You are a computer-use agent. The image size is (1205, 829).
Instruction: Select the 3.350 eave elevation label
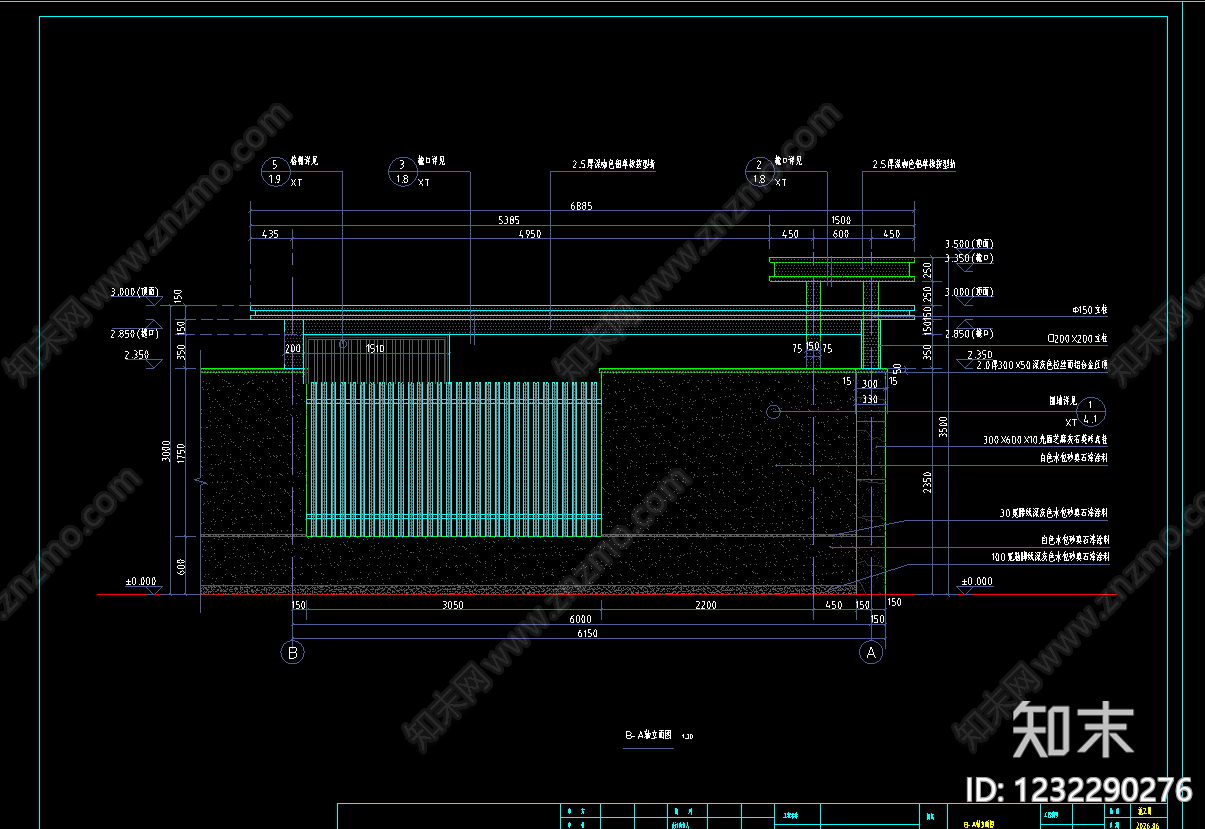969,258
